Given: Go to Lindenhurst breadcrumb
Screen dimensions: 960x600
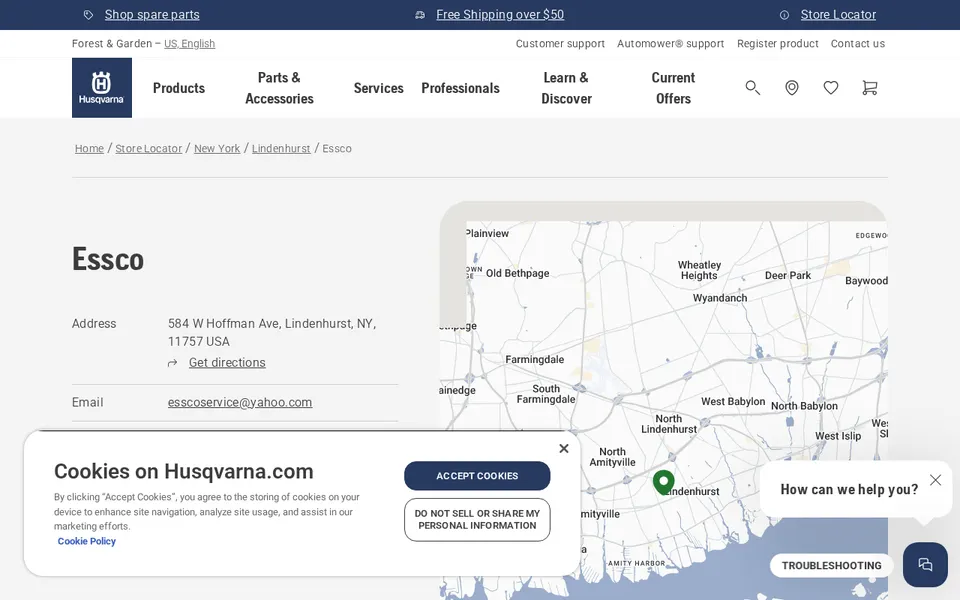Looking at the screenshot, I should (x=281, y=149).
